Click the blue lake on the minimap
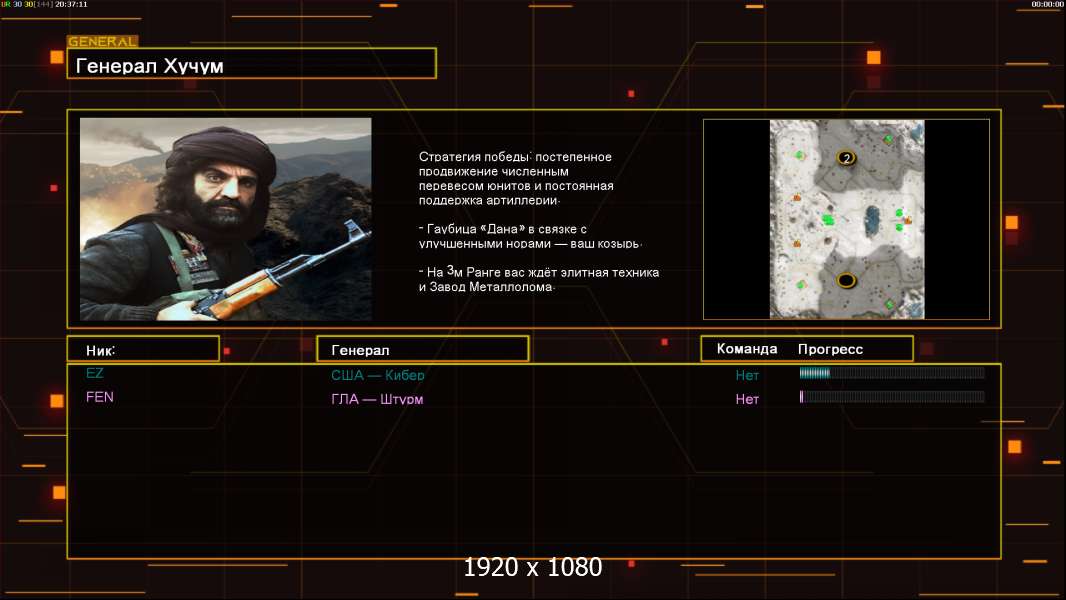The image size is (1066, 600). 872,218
